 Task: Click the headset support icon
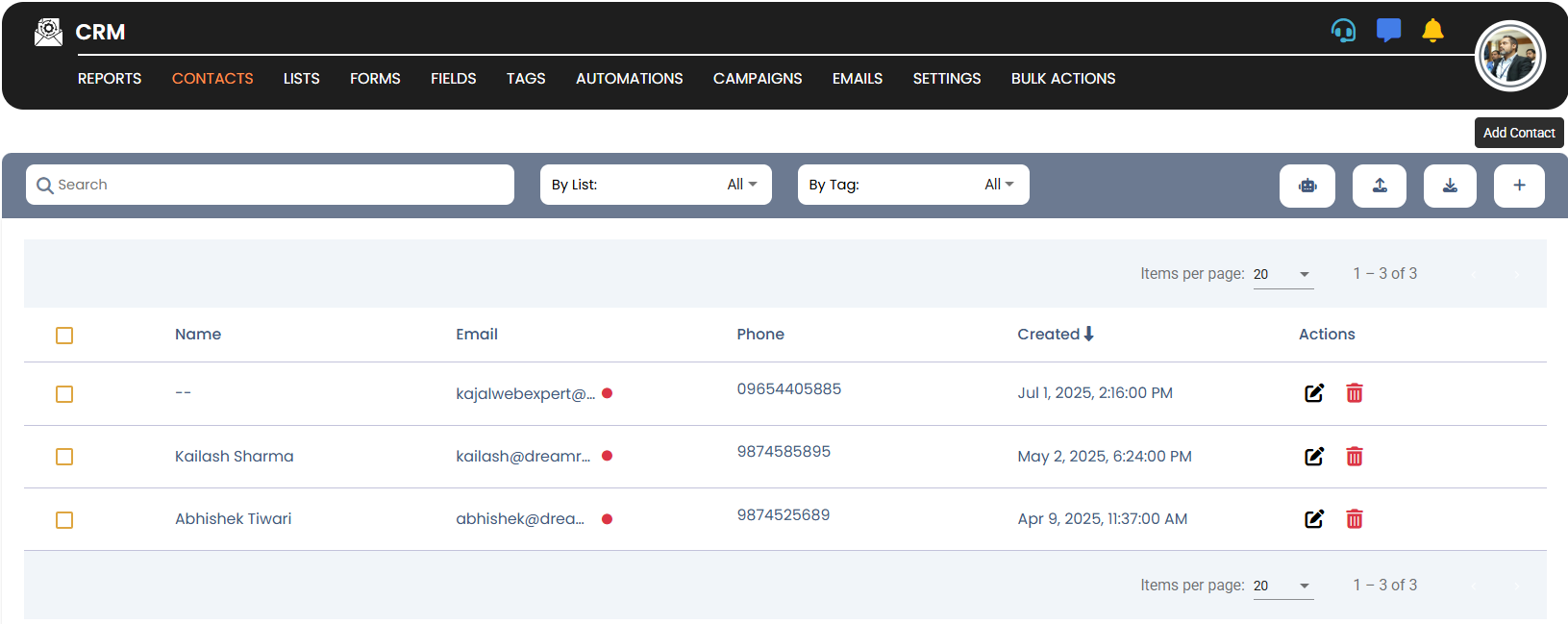(1343, 31)
